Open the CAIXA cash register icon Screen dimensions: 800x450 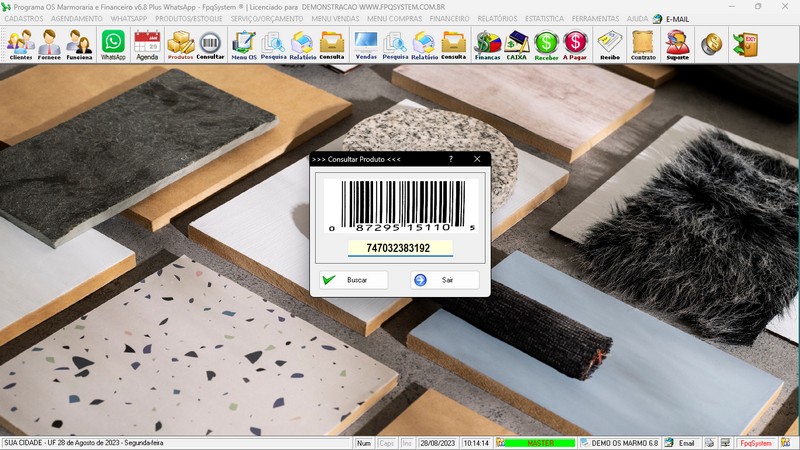click(x=516, y=45)
